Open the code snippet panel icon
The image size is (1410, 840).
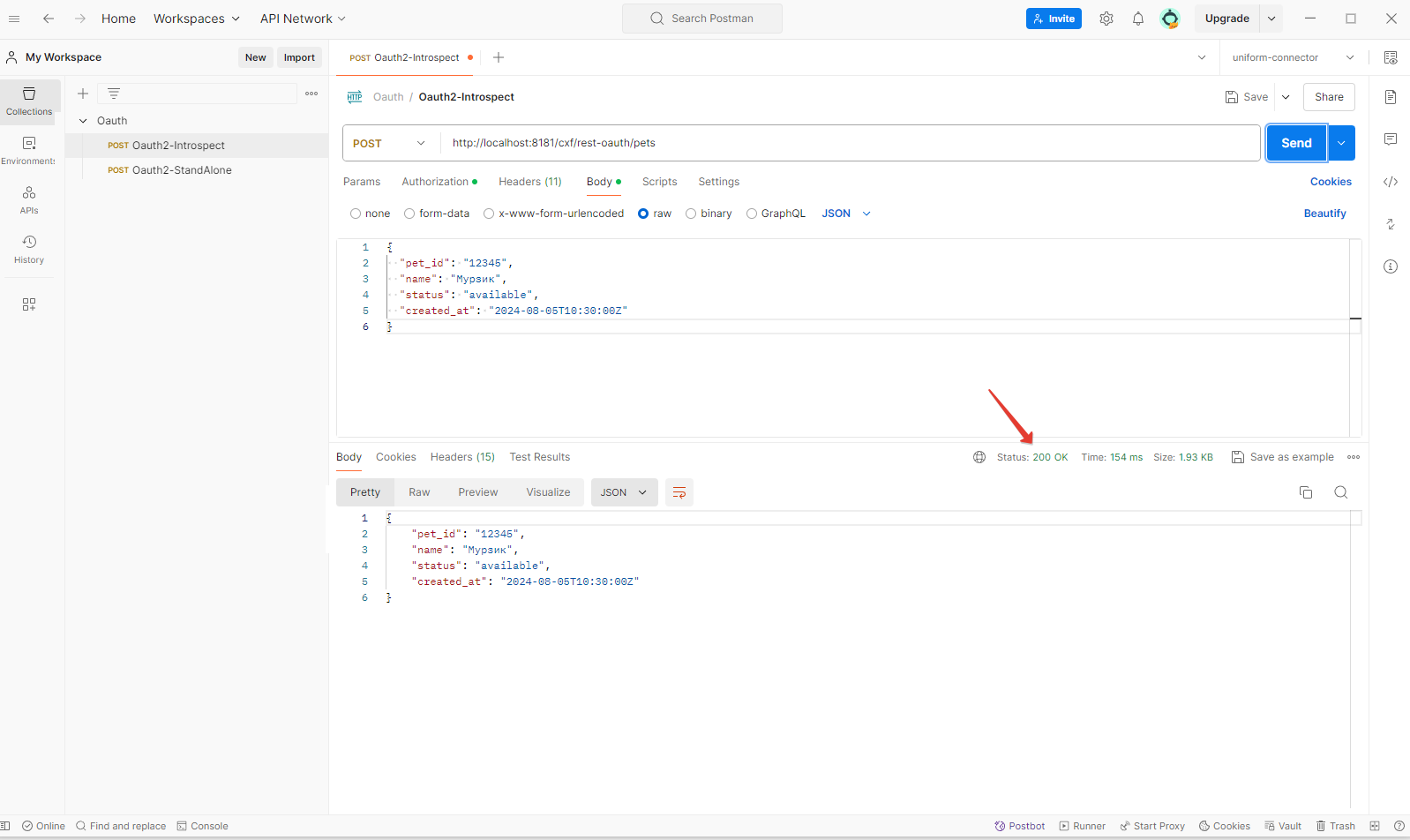point(1391,182)
